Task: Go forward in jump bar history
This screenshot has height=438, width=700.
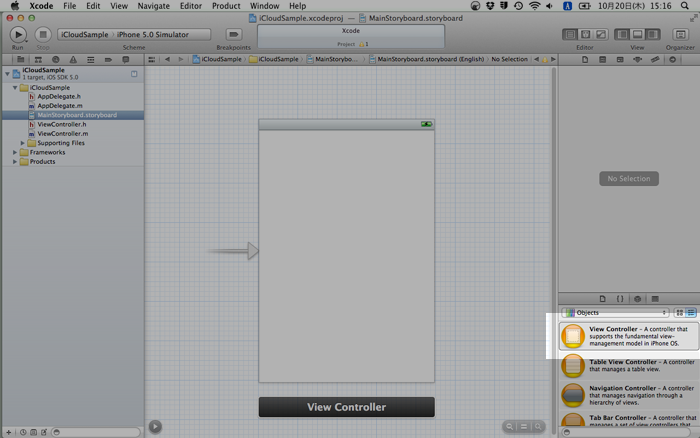Action: pyautogui.click(x=181, y=59)
